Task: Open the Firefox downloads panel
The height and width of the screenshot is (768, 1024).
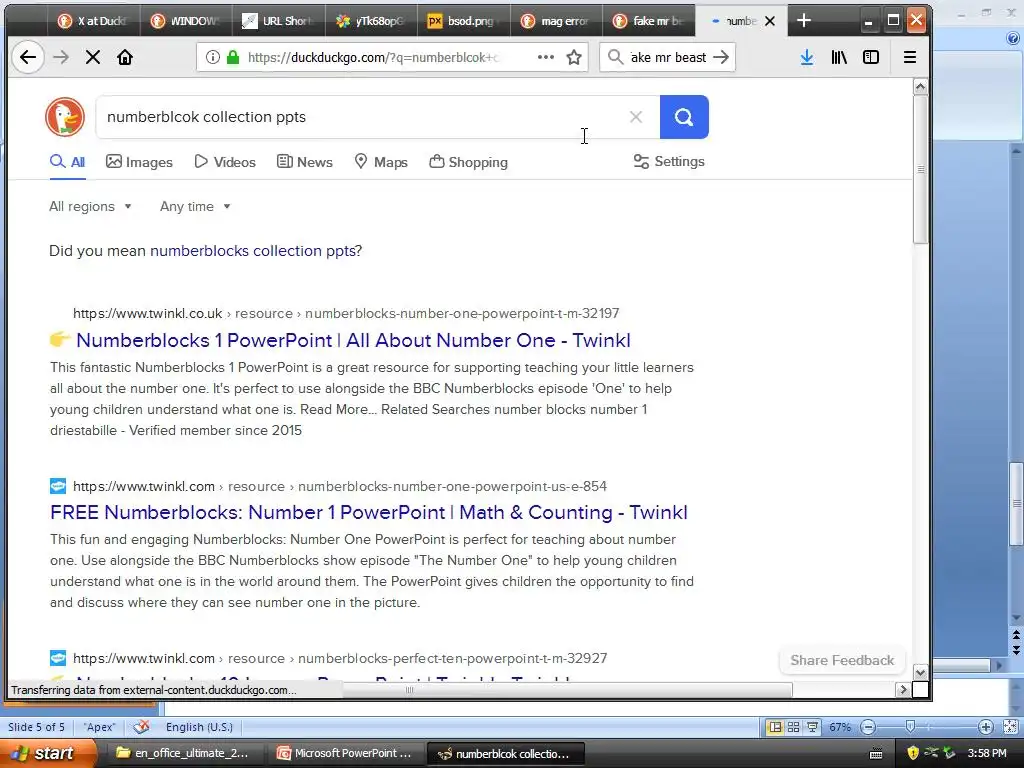Action: click(807, 57)
